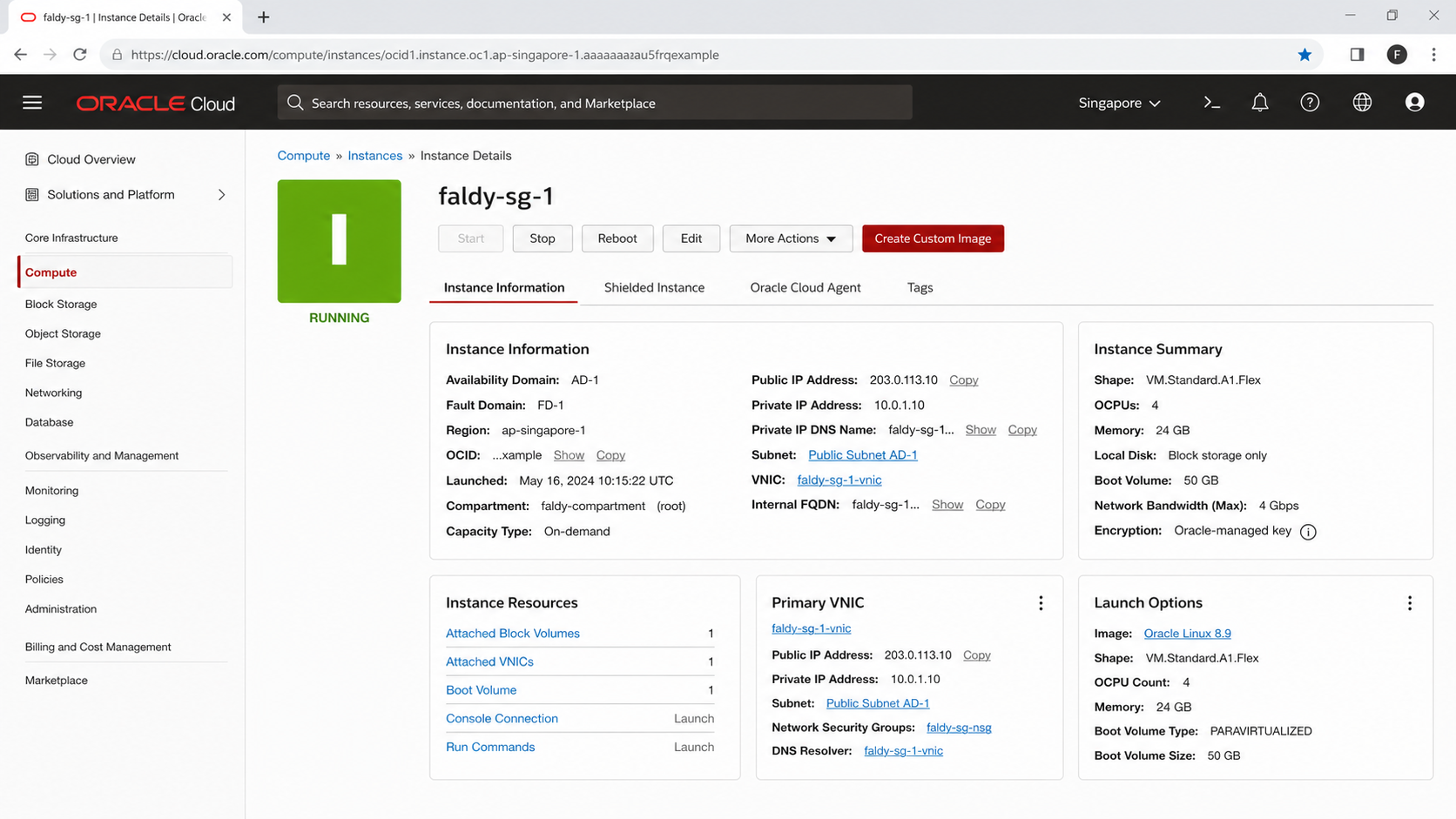The image size is (1456, 819).
Task: Open the hamburger navigation menu
Action: (x=32, y=103)
